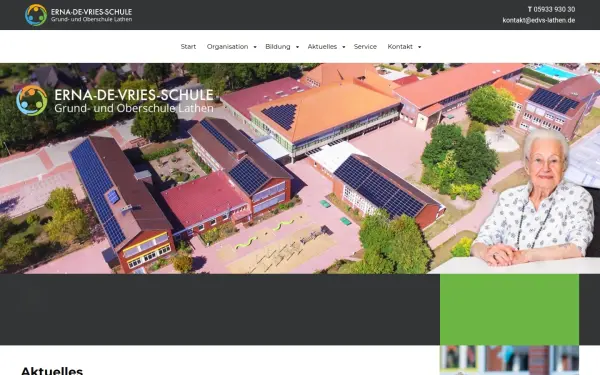600x375 pixels.
Task: Expand the dropdown arrow next to Organisation
Action: (x=255, y=47)
